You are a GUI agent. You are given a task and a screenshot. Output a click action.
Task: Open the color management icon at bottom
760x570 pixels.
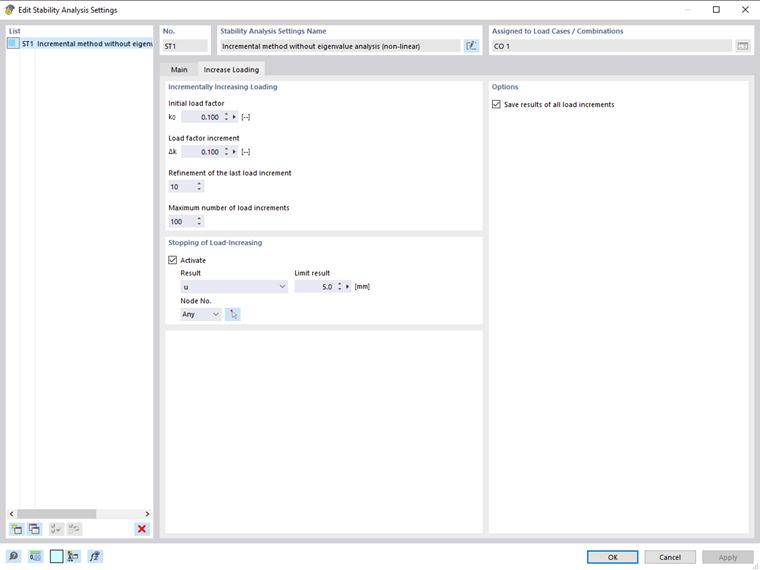pos(74,556)
